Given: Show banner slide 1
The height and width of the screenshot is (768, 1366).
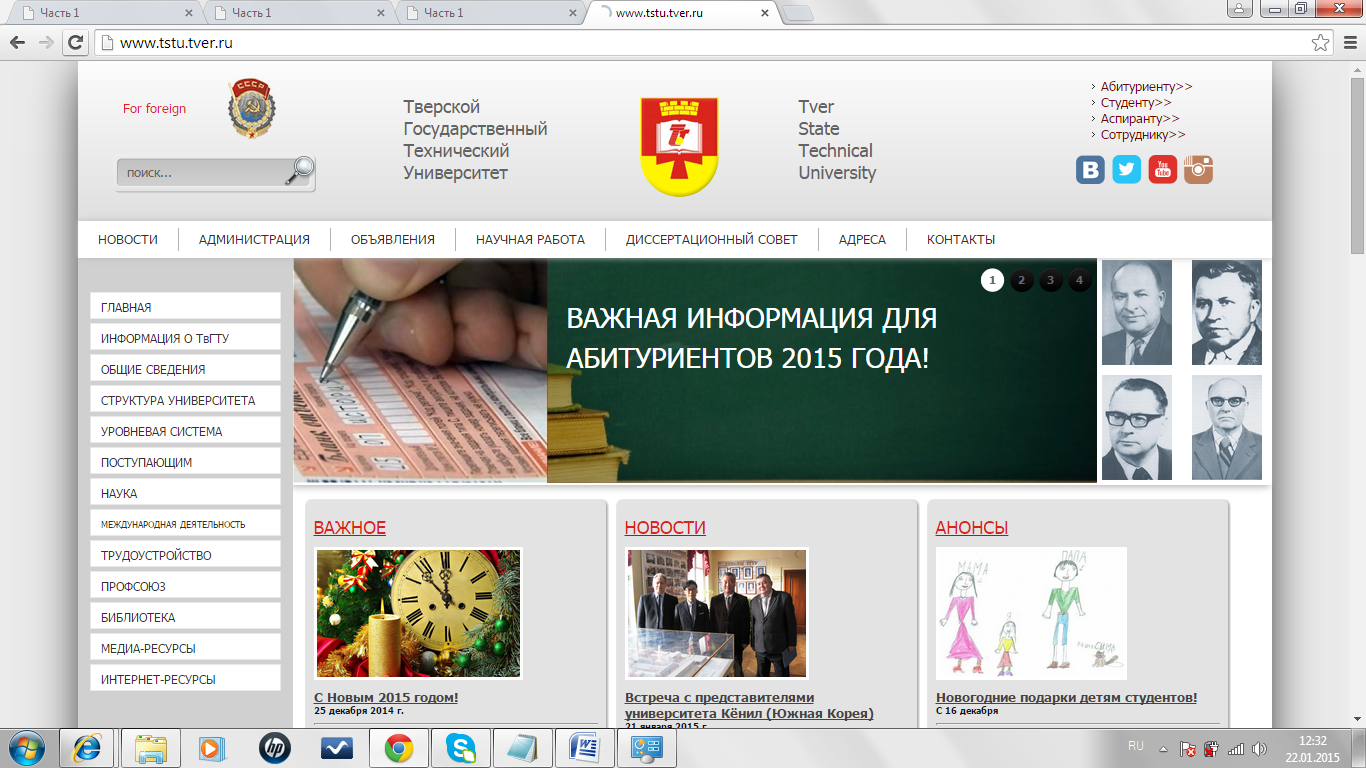Looking at the screenshot, I should [992, 280].
